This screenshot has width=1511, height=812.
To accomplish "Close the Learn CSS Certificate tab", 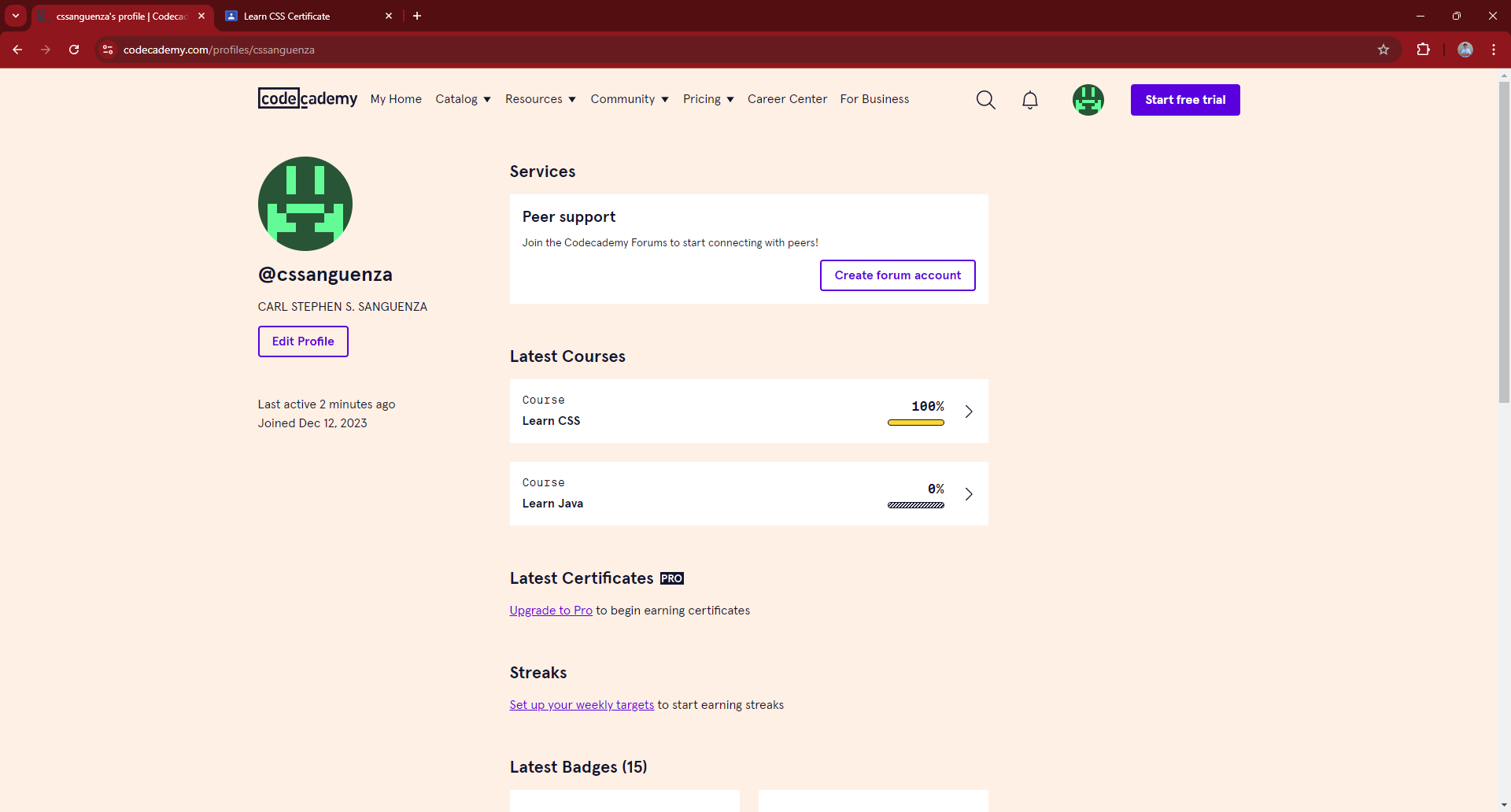I will coord(389,16).
